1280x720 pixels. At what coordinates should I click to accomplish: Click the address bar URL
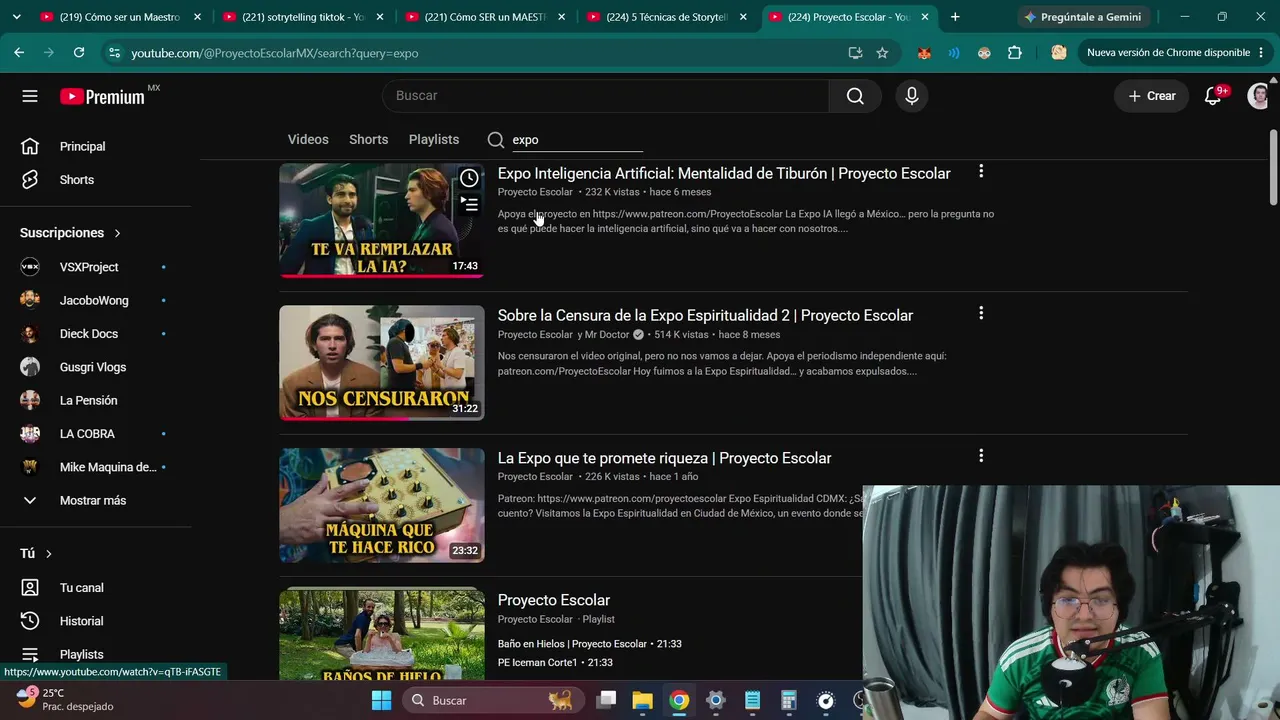coord(275,53)
